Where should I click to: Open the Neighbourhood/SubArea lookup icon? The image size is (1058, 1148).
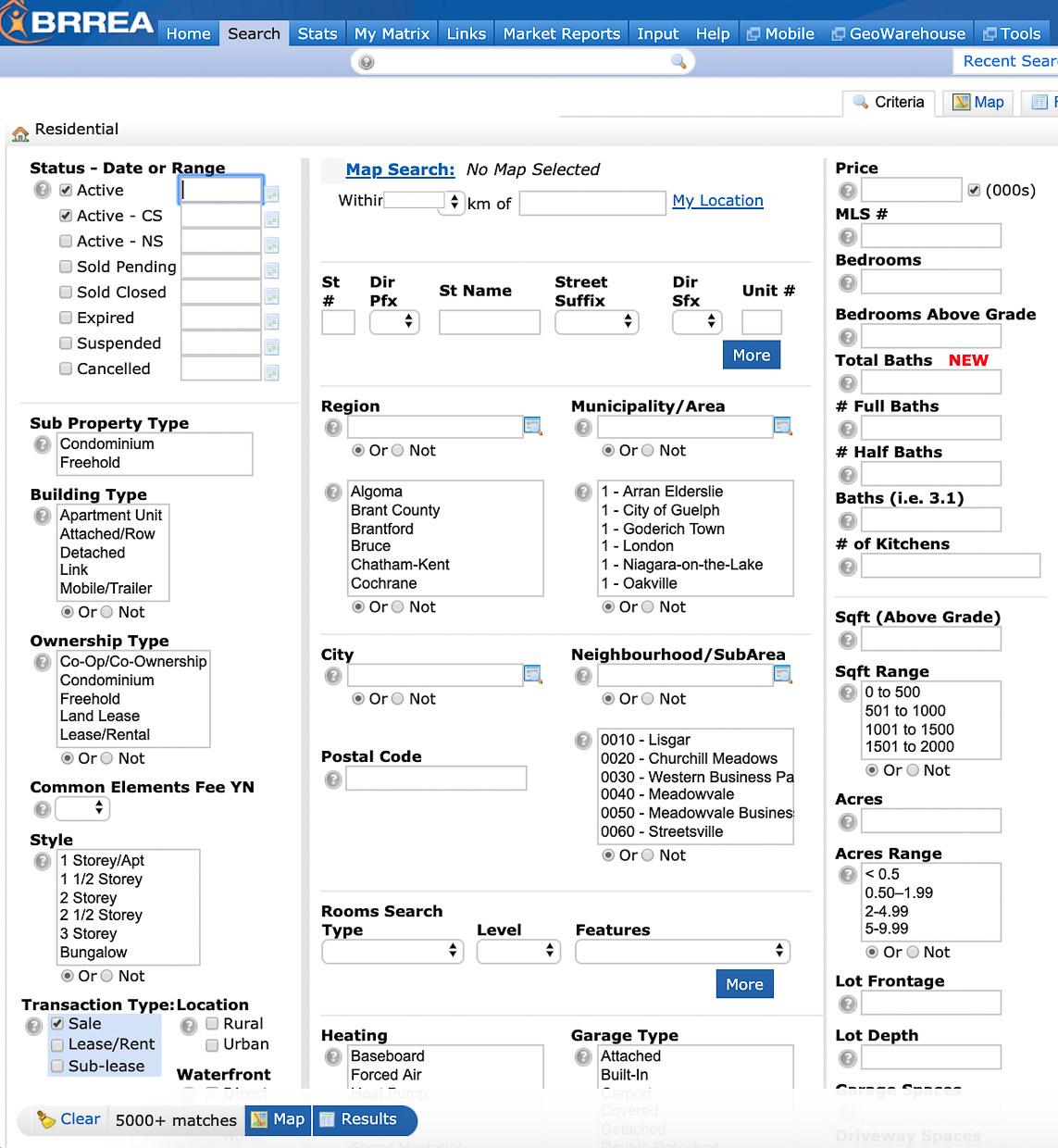click(782, 674)
